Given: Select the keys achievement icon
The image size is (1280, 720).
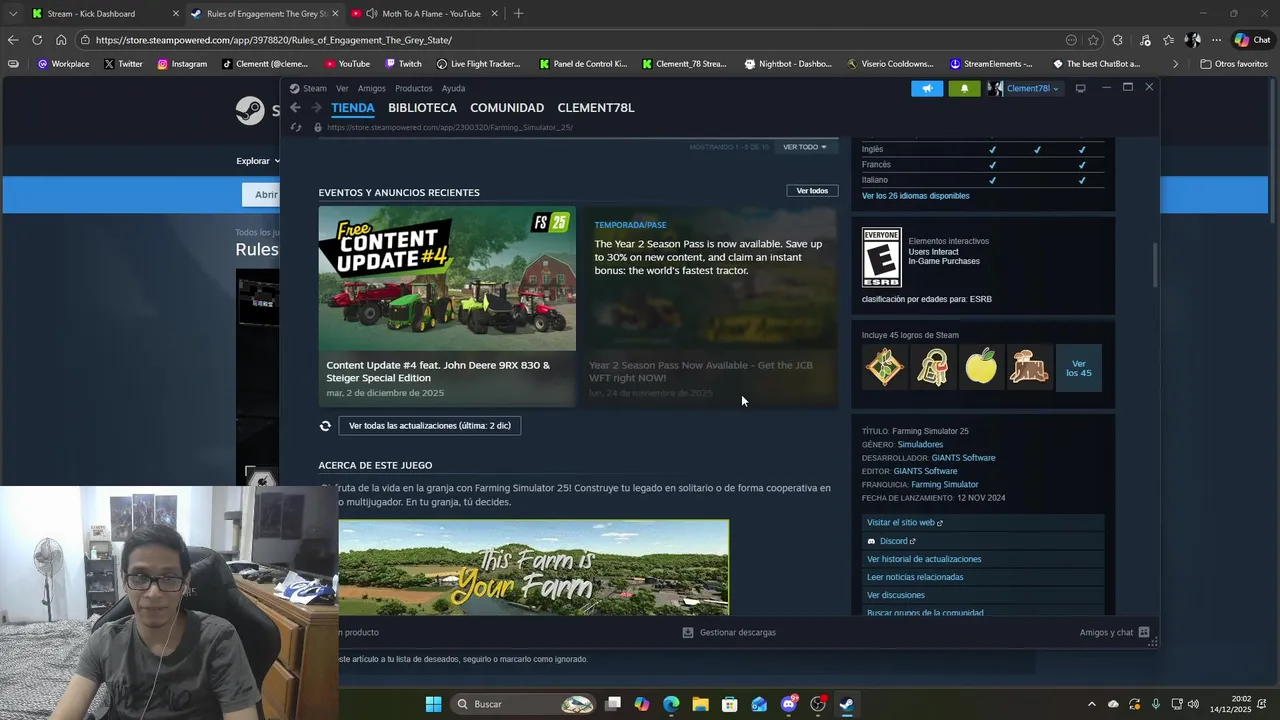Looking at the screenshot, I should pyautogui.click(x=932, y=367).
